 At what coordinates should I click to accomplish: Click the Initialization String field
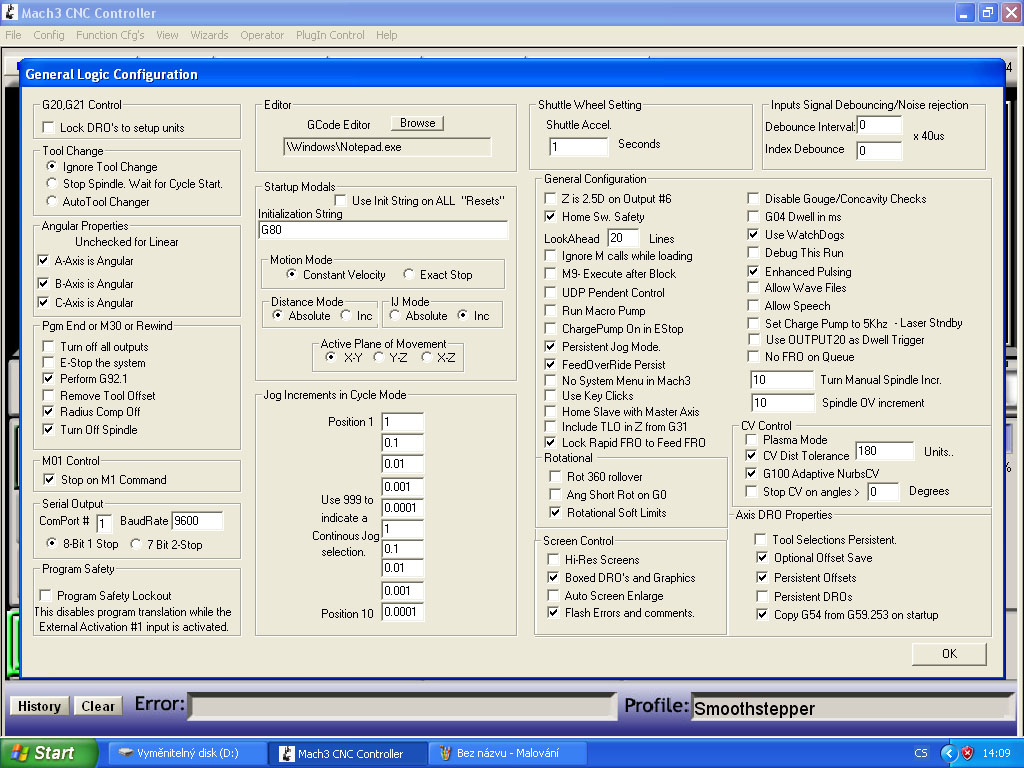[383, 230]
